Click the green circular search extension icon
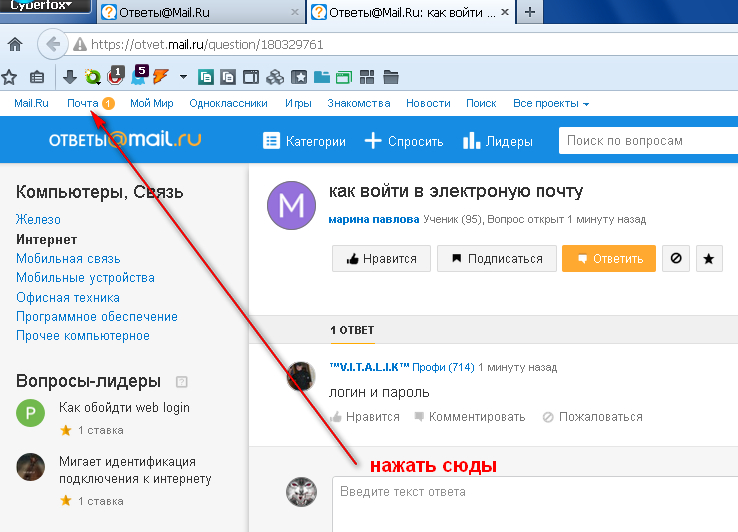Viewport: 738px width, 532px height. point(92,77)
